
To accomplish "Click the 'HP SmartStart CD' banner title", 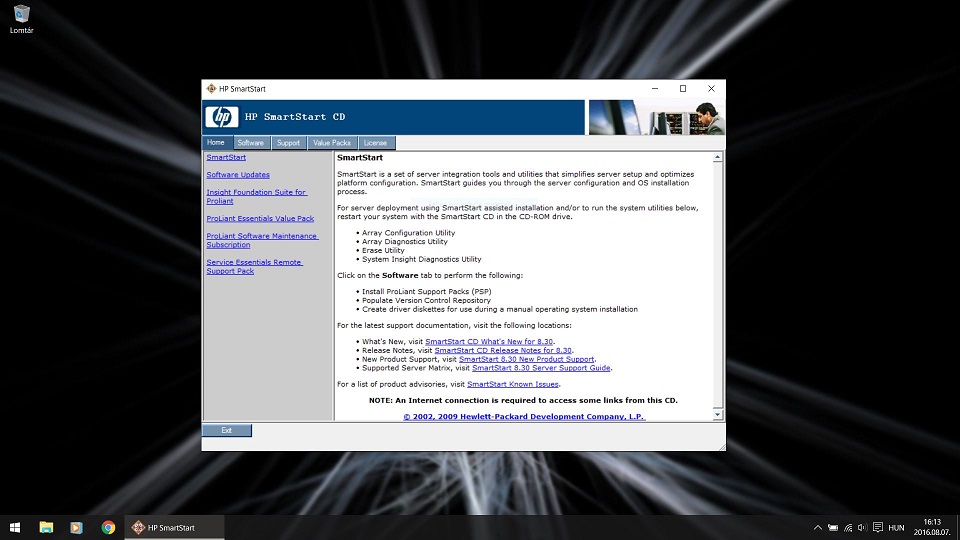I will pos(294,116).
